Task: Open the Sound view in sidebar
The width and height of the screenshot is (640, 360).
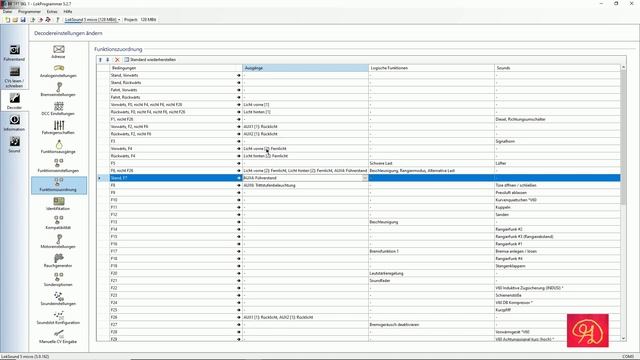Action: (x=14, y=144)
